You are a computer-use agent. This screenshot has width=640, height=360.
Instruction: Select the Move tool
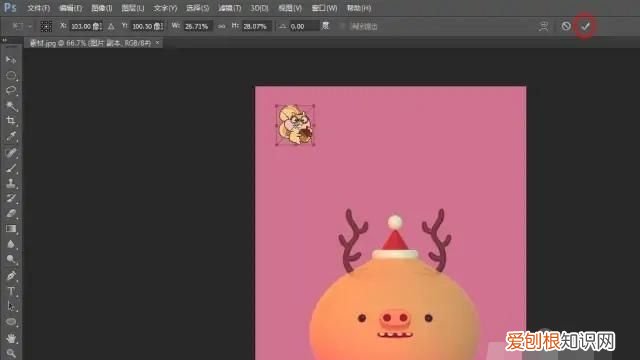[11, 60]
